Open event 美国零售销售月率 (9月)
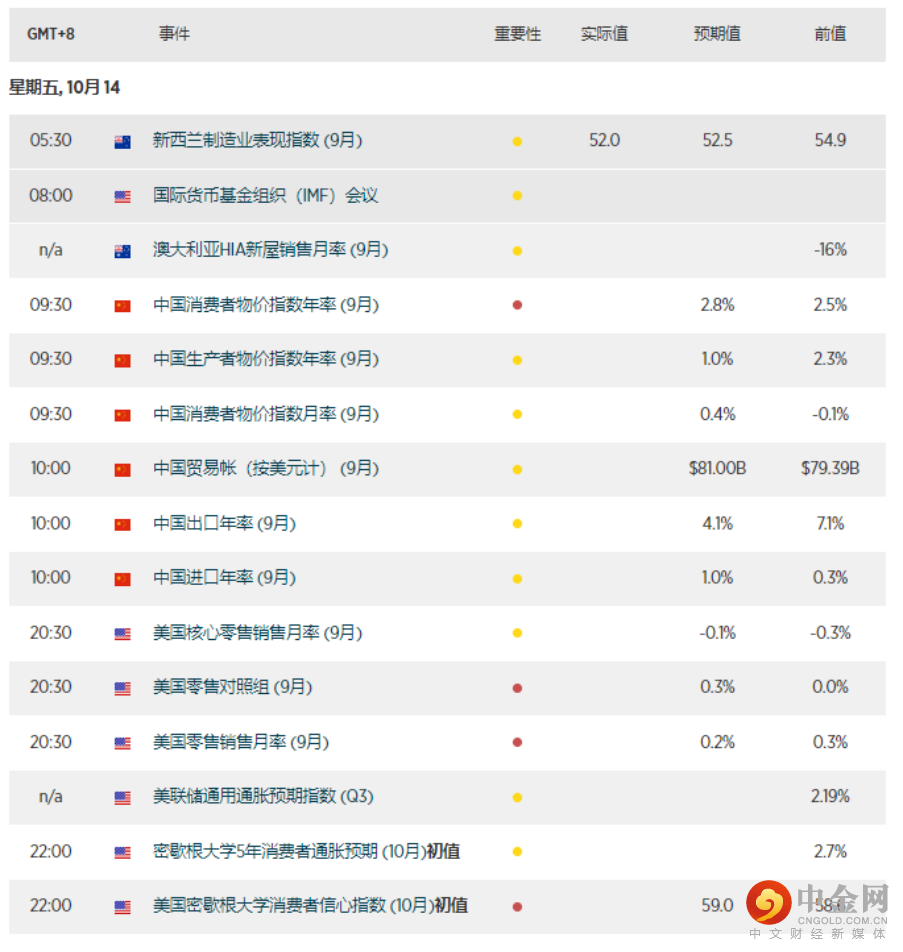Viewport: 903px width, 952px height. 241,742
